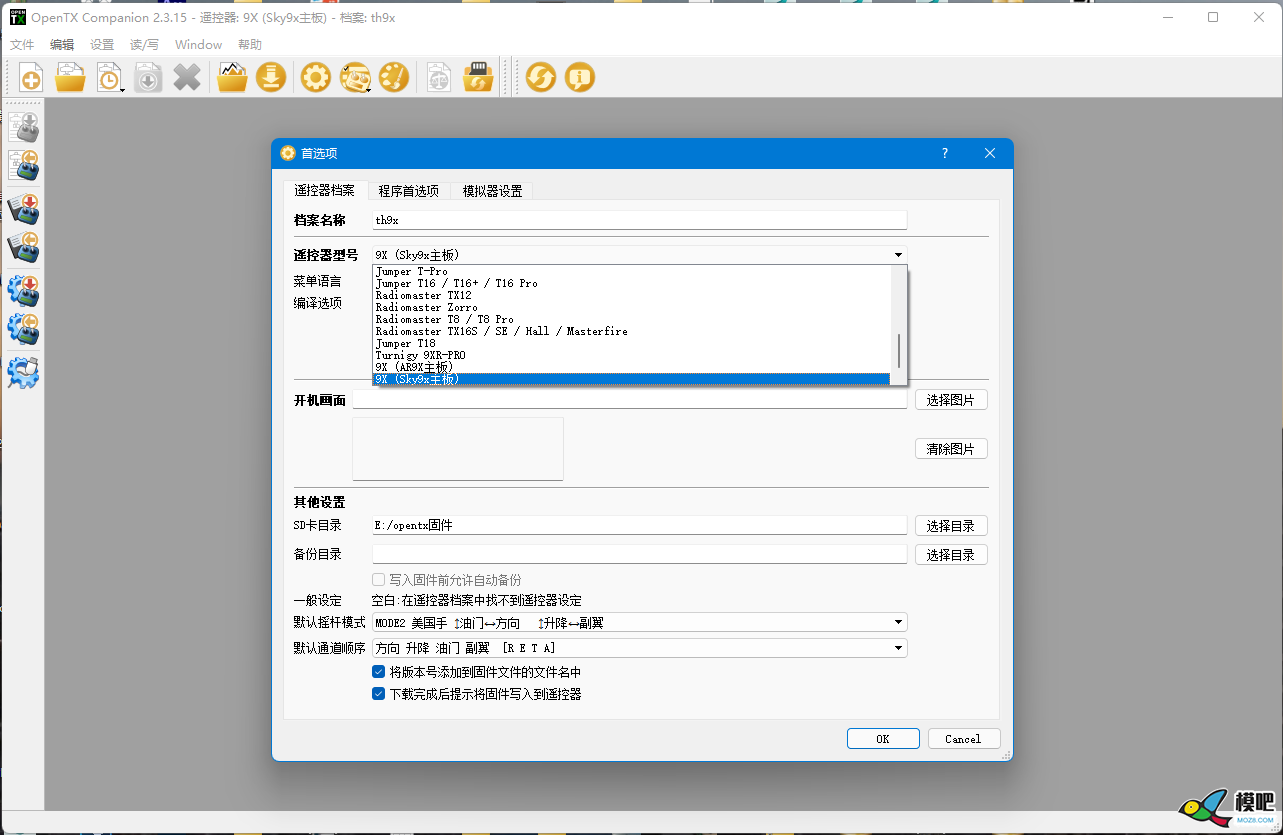Click read firmware from radio sidebar icon
The image size is (1283, 835).
tap(23, 330)
